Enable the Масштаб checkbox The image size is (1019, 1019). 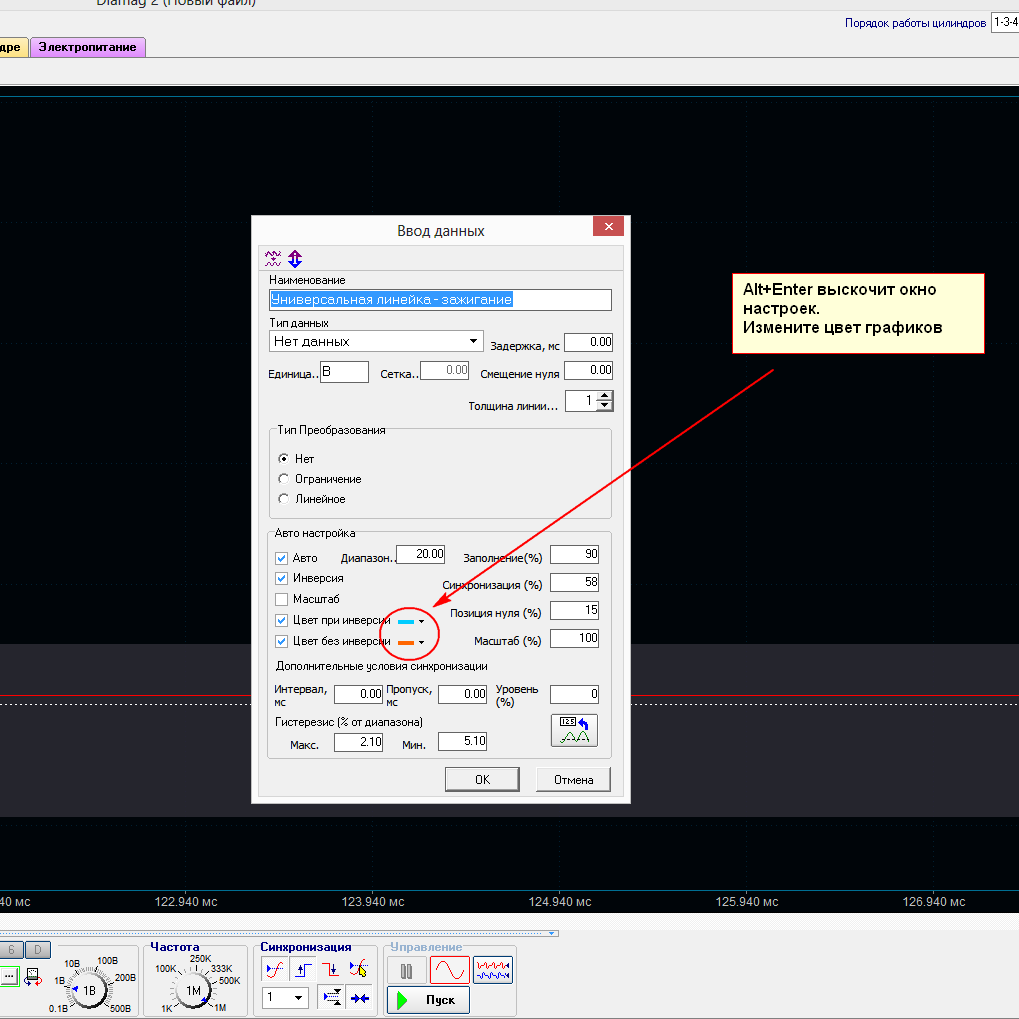(x=281, y=599)
